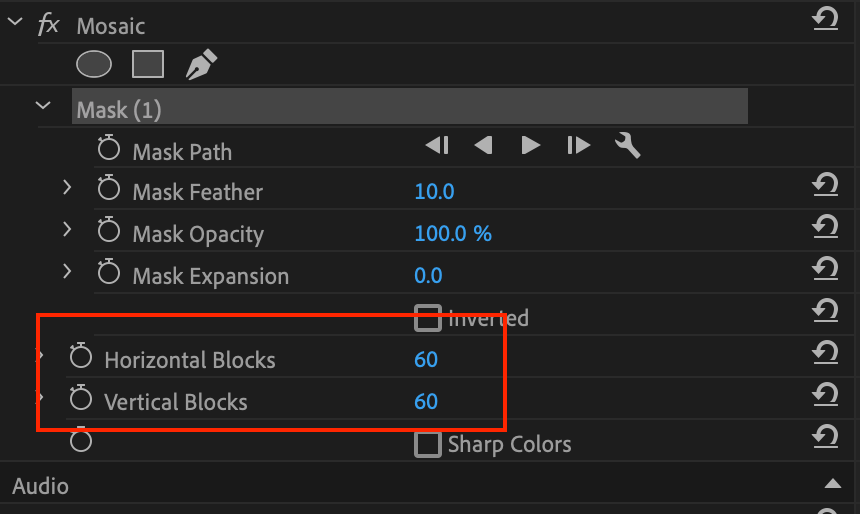Collapse the Audio section arrow
860x514 pixels.
coord(832,485)
